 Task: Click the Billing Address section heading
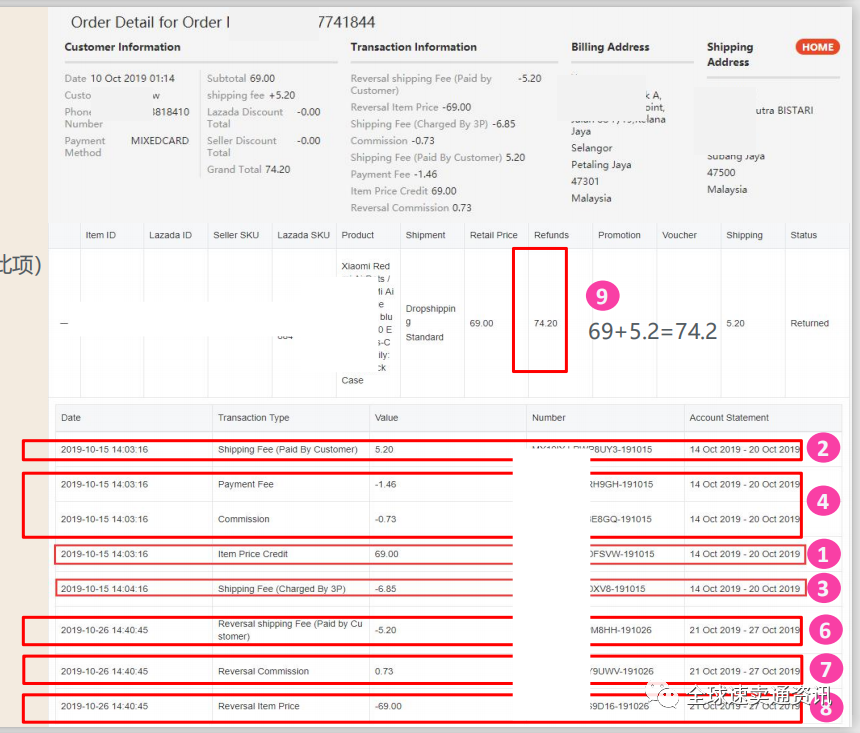610,47
